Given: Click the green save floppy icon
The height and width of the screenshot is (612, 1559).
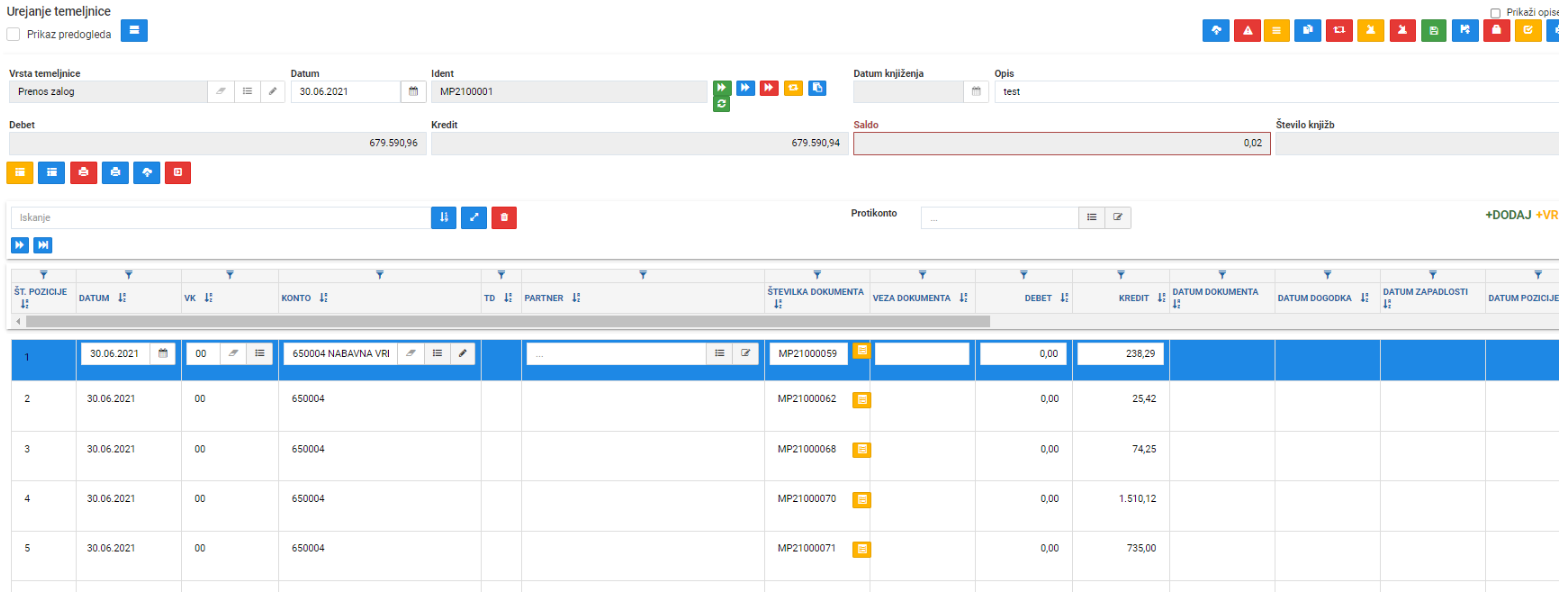Looking at the screenshot, I should click(x=1434, y=30).
